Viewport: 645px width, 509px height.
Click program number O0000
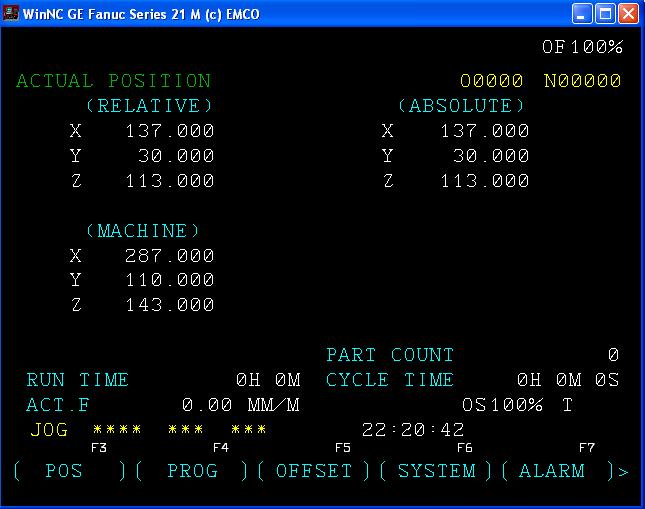(x=491, y=81)
